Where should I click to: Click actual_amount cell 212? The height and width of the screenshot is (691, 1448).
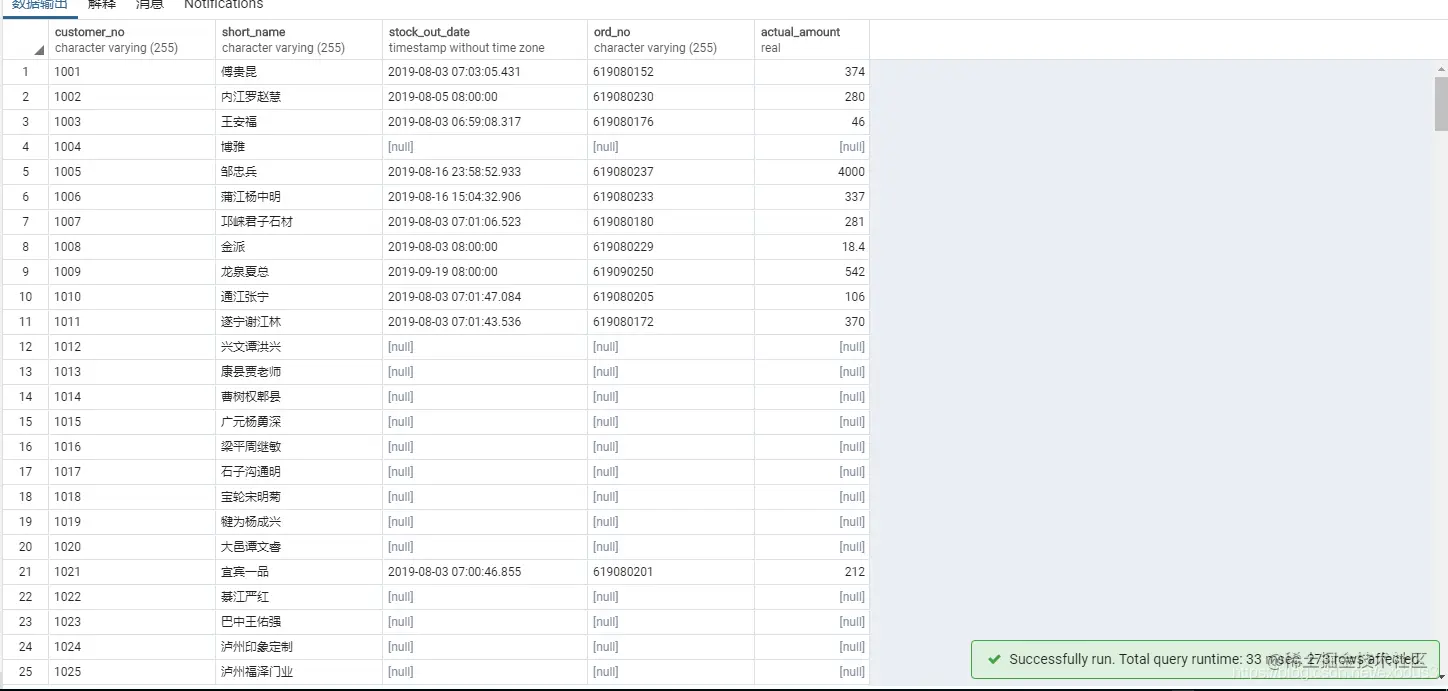tap(812, 572)
